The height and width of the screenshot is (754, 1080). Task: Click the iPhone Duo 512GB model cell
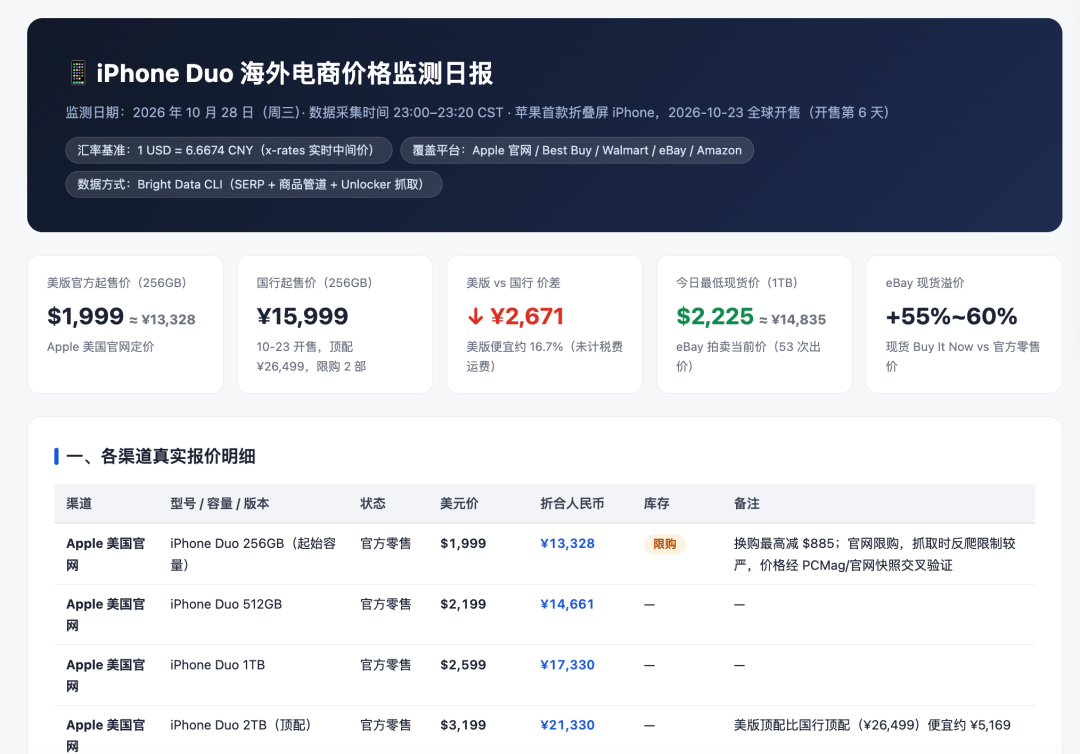coord(226,604)
